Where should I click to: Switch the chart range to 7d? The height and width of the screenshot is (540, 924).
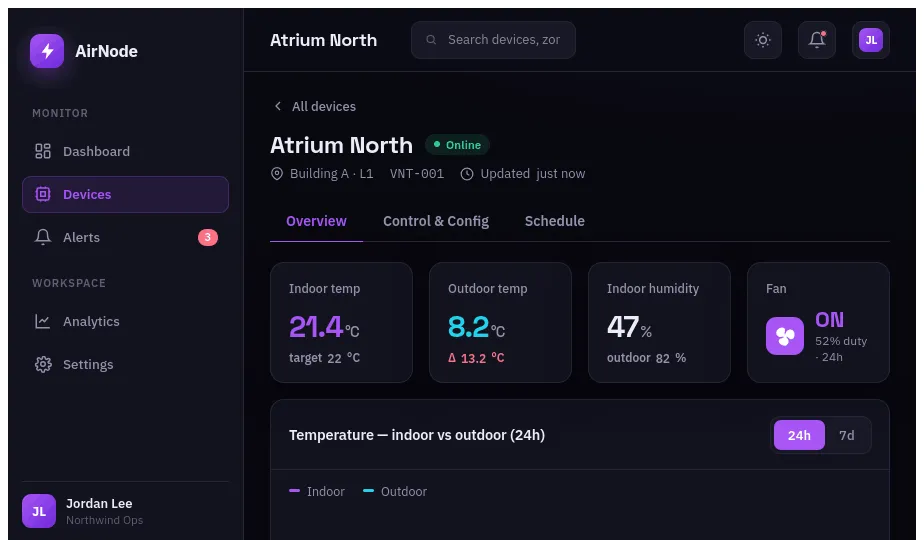(x=847, y=435)
